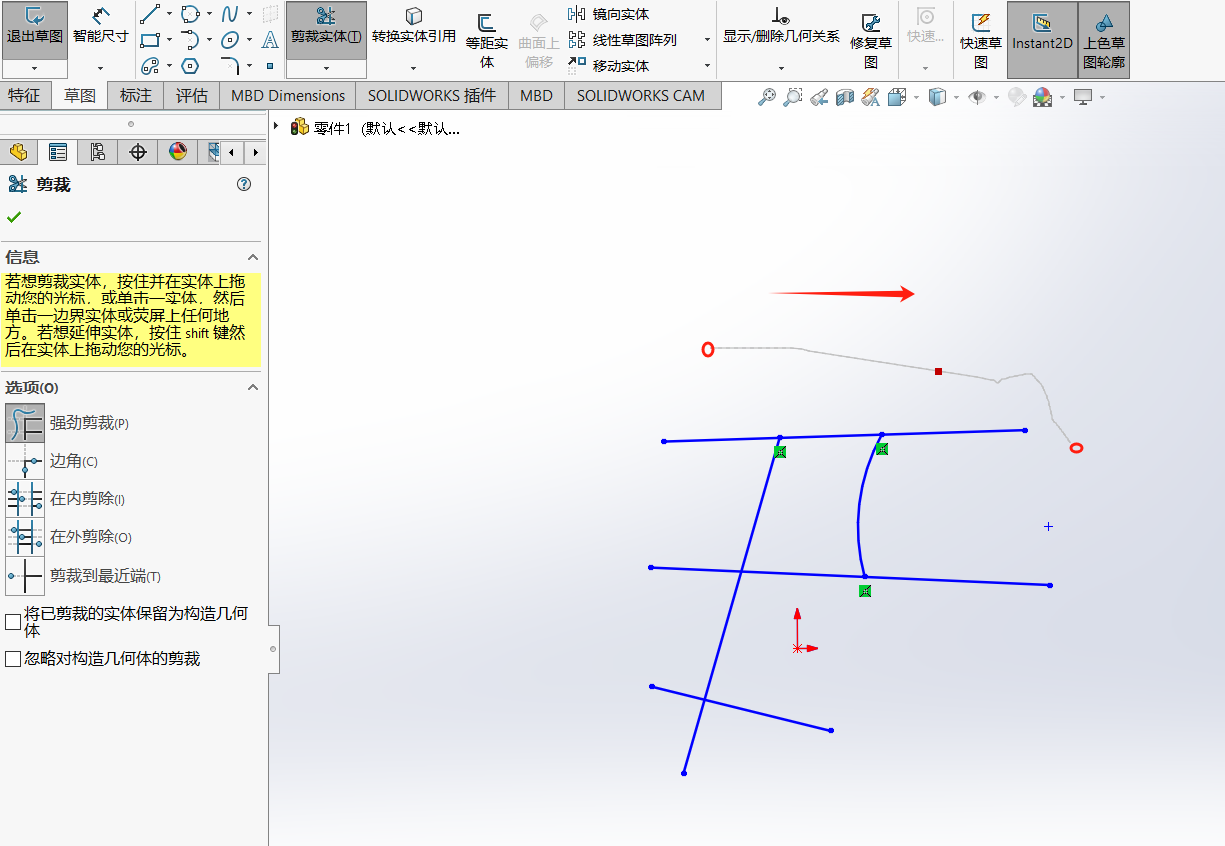Expand the 零件1 feature tree flyout
This screenshot has height=846, width=1225.
coord(275,128)
